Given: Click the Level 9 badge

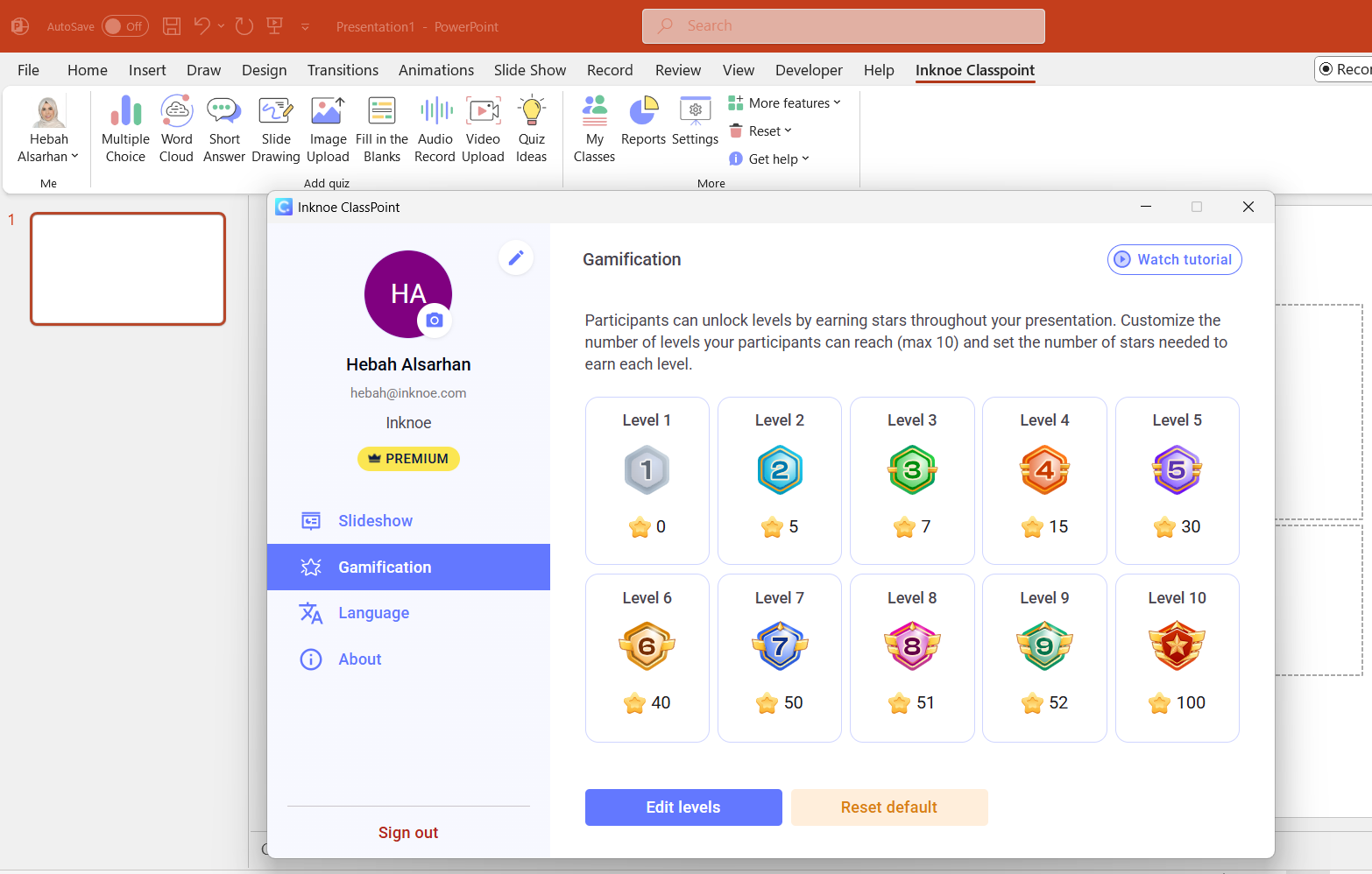Looking at the screenshot, I should 1045,646.
